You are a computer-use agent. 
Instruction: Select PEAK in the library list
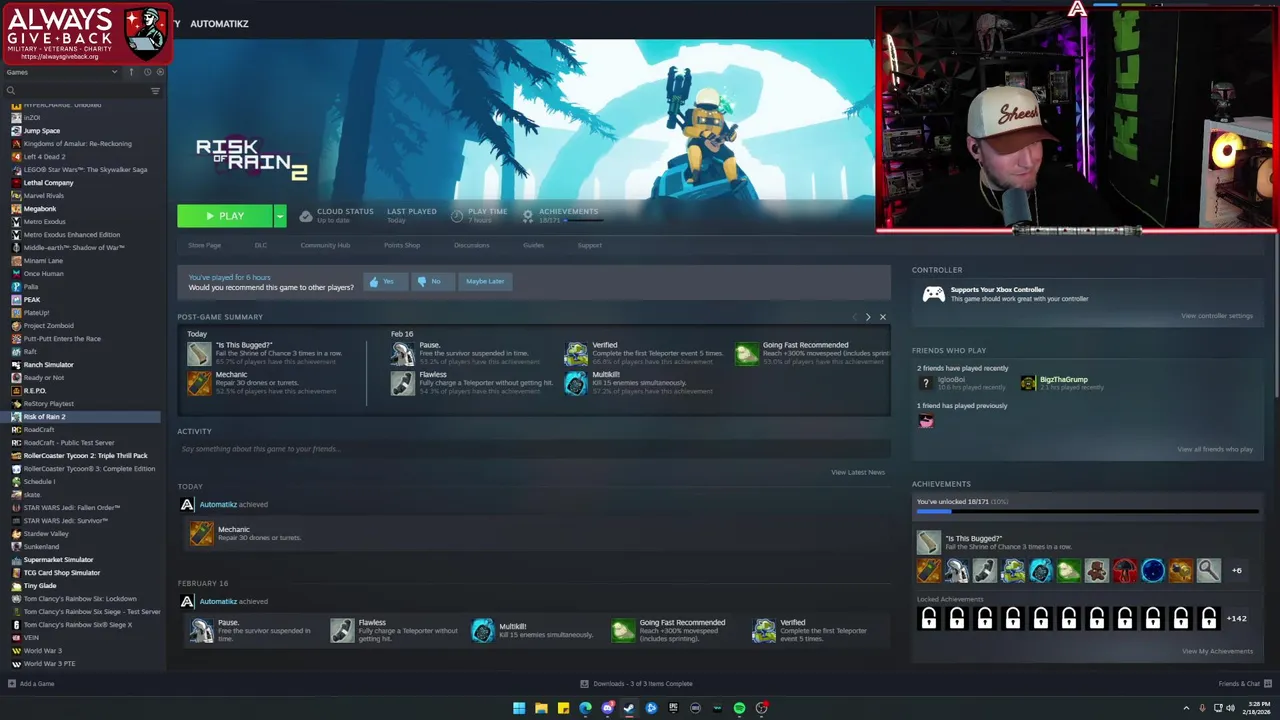32,300
